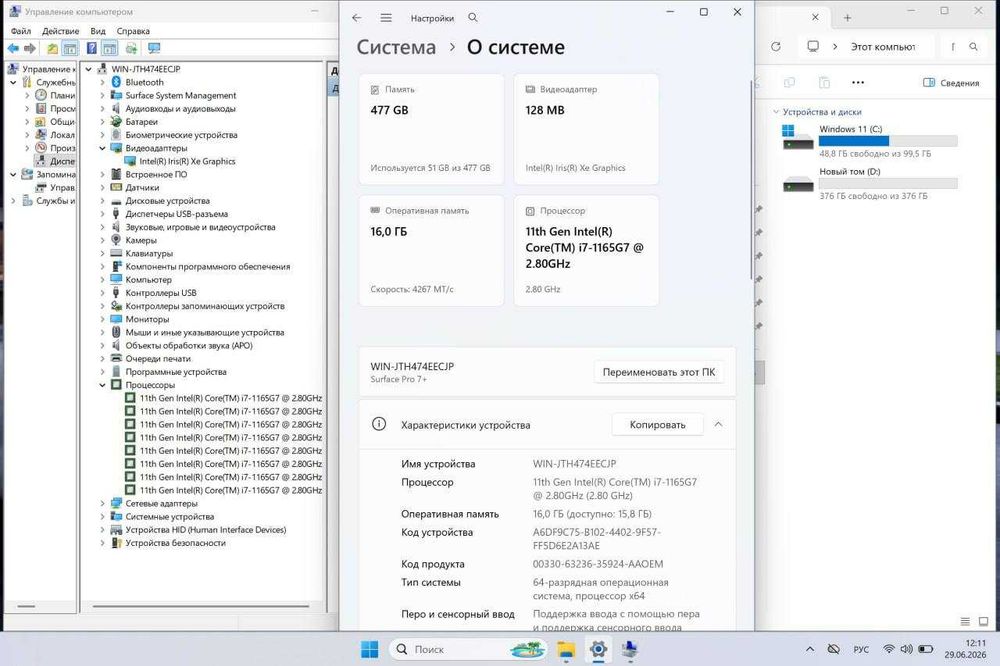Click the blue question mark Help toolbar icon
1000x666 pixels.
coord(92,48)
